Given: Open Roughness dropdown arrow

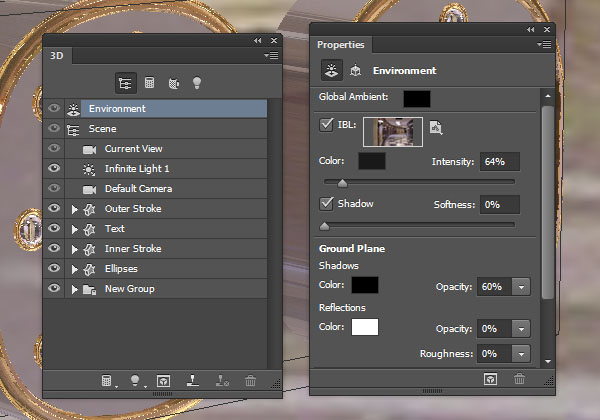Looking at the screenshot, I should click(x=521, y=354).
